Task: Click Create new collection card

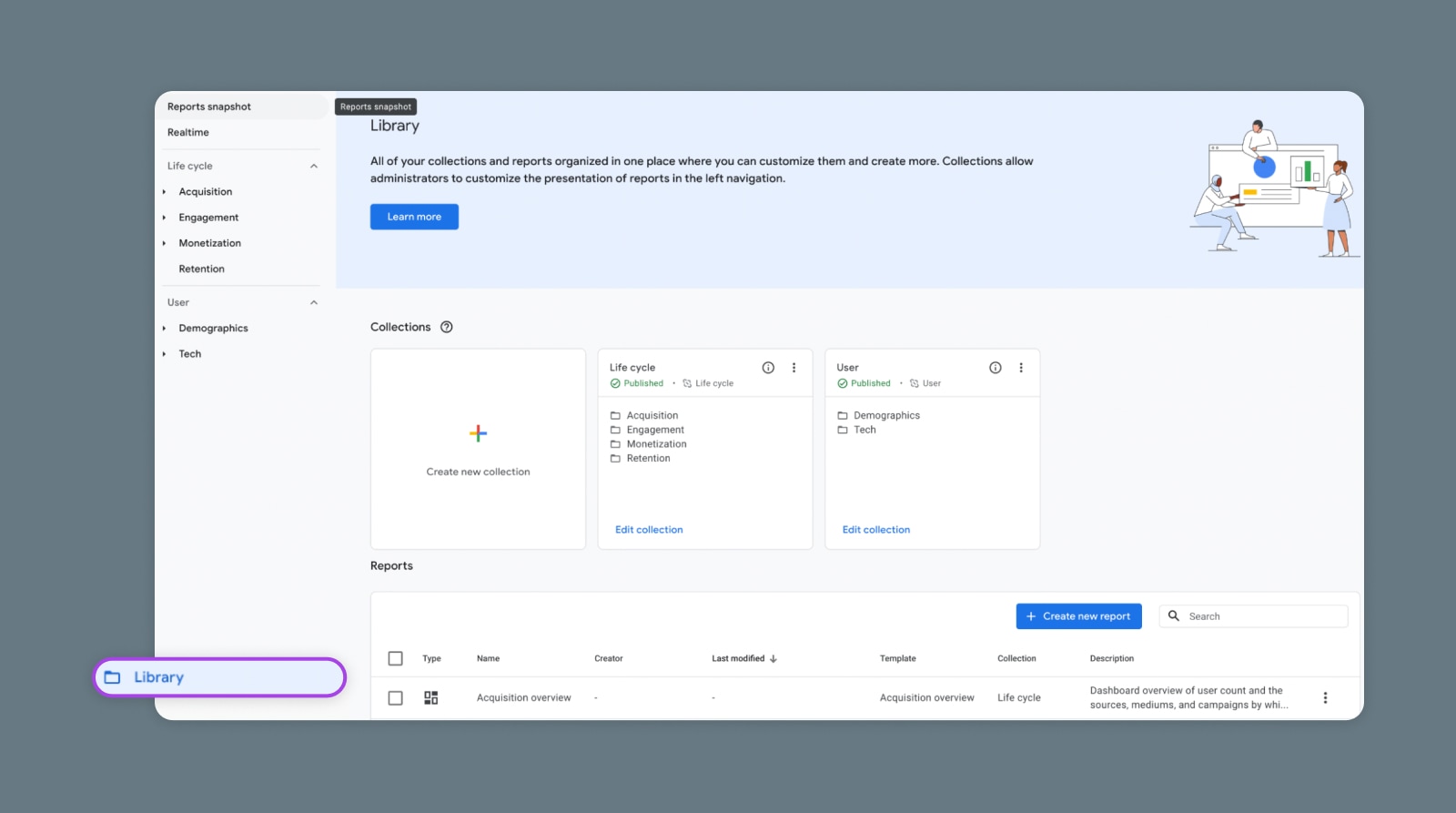Action: [478, 449]
